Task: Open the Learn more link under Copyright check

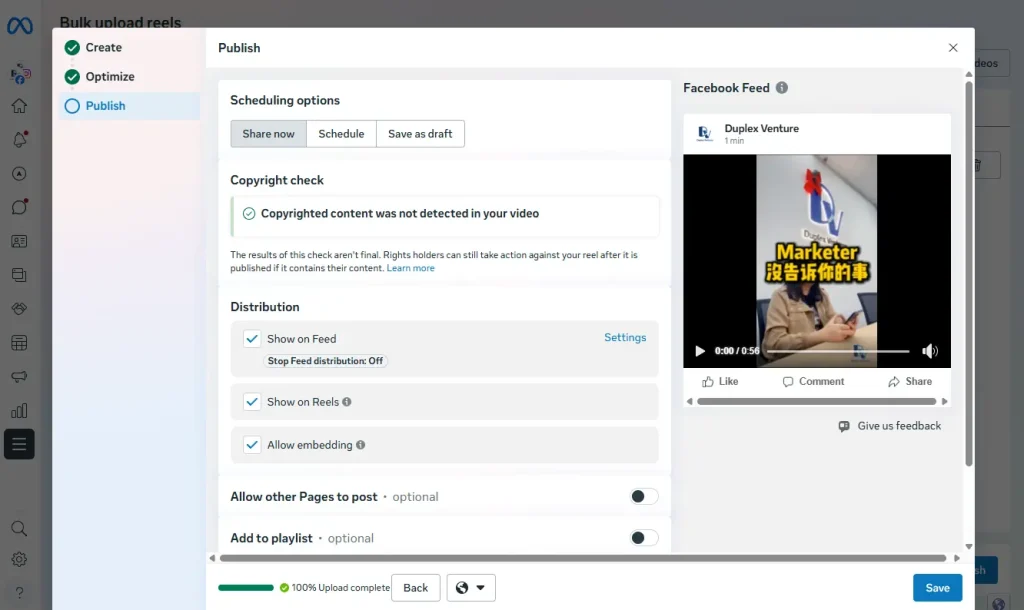Action: pyautogui.click(x=410, y=268)
